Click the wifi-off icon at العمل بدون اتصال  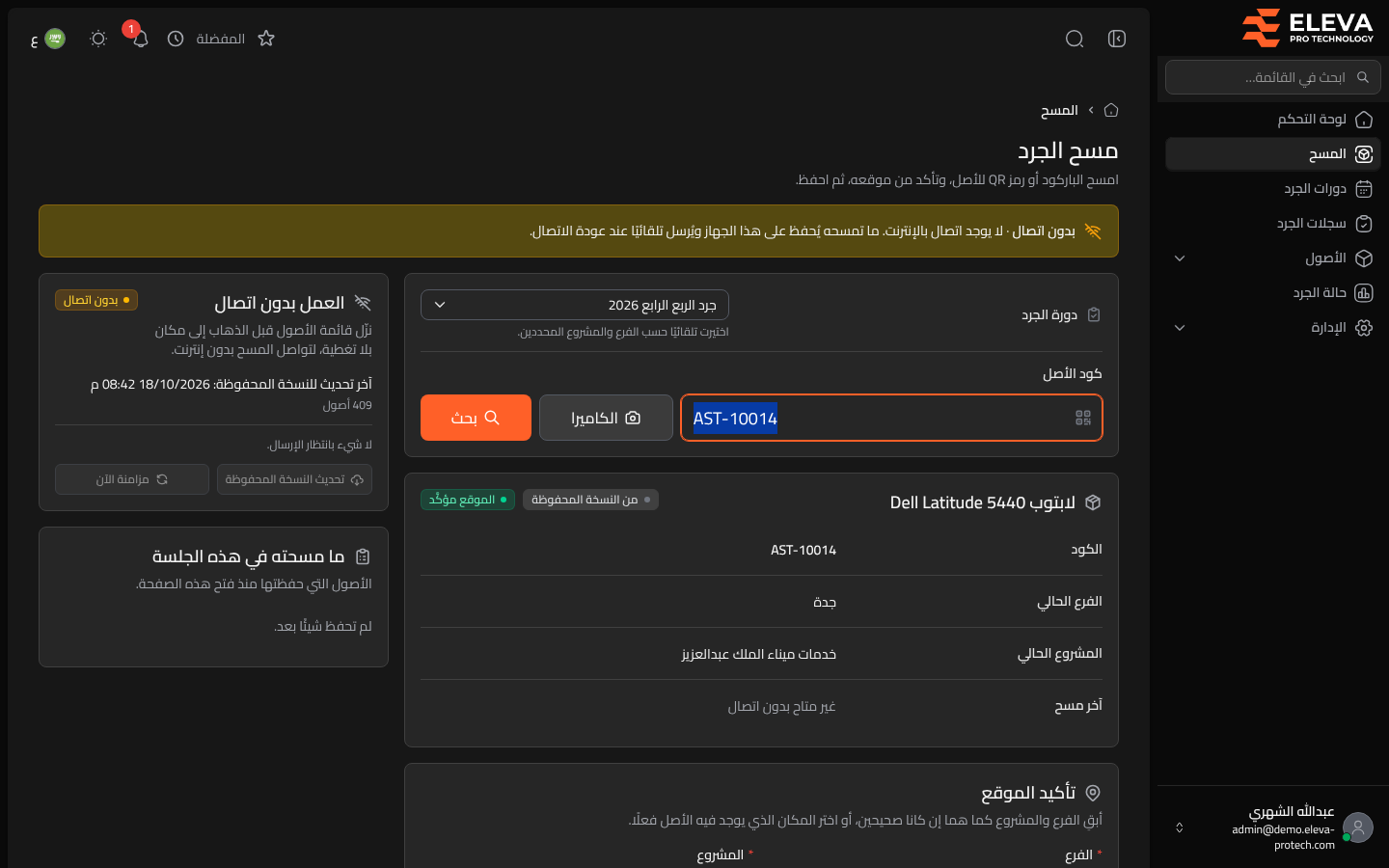coord(363,303)
